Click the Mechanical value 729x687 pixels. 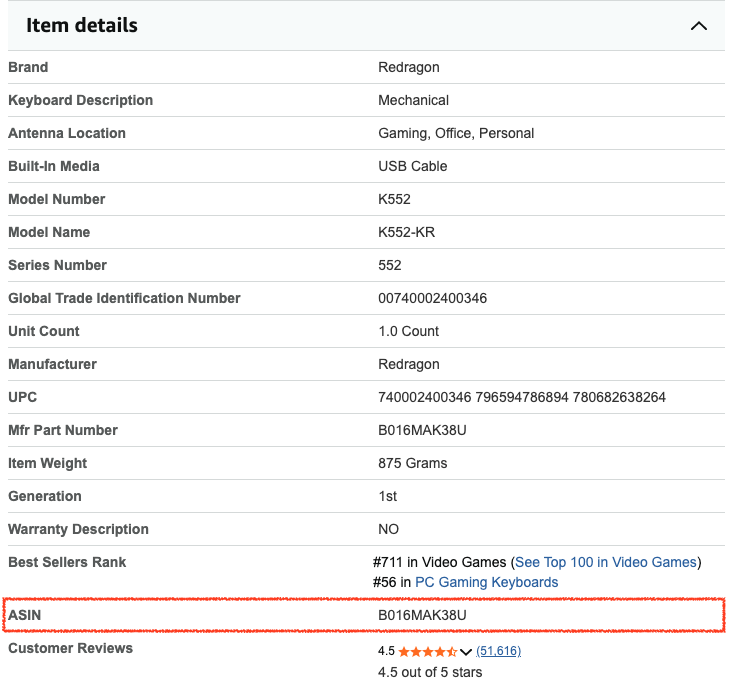pyautogui.click(x=413, y=100)
